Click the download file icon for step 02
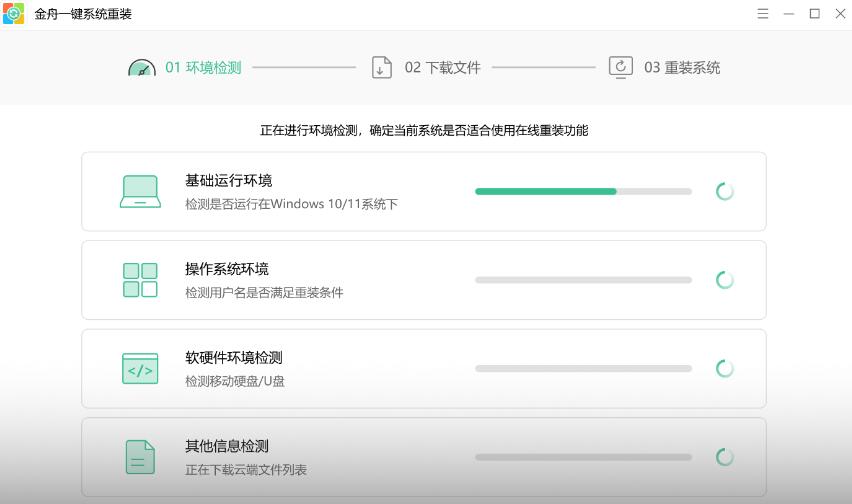Screen dimensions: 852x504 tap(382, 68)
